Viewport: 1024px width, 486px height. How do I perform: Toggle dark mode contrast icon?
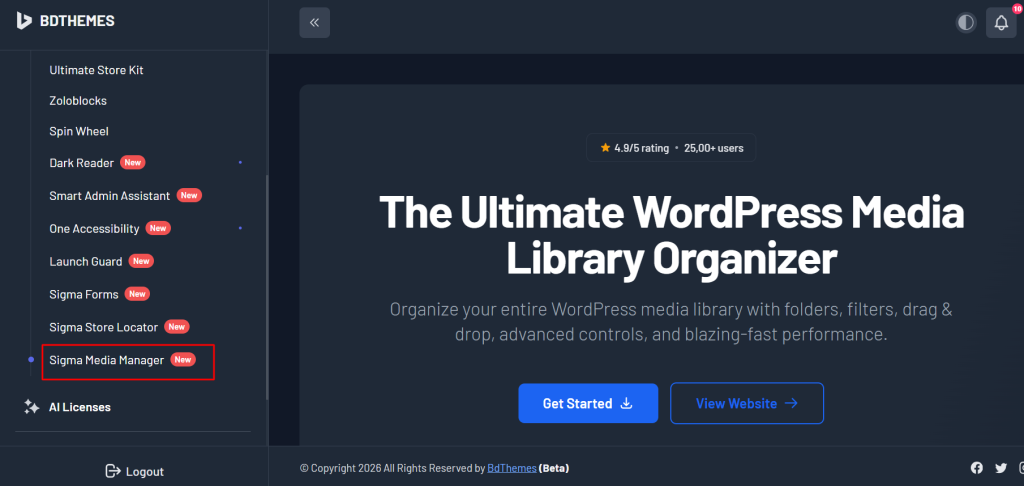coord(965,22)
